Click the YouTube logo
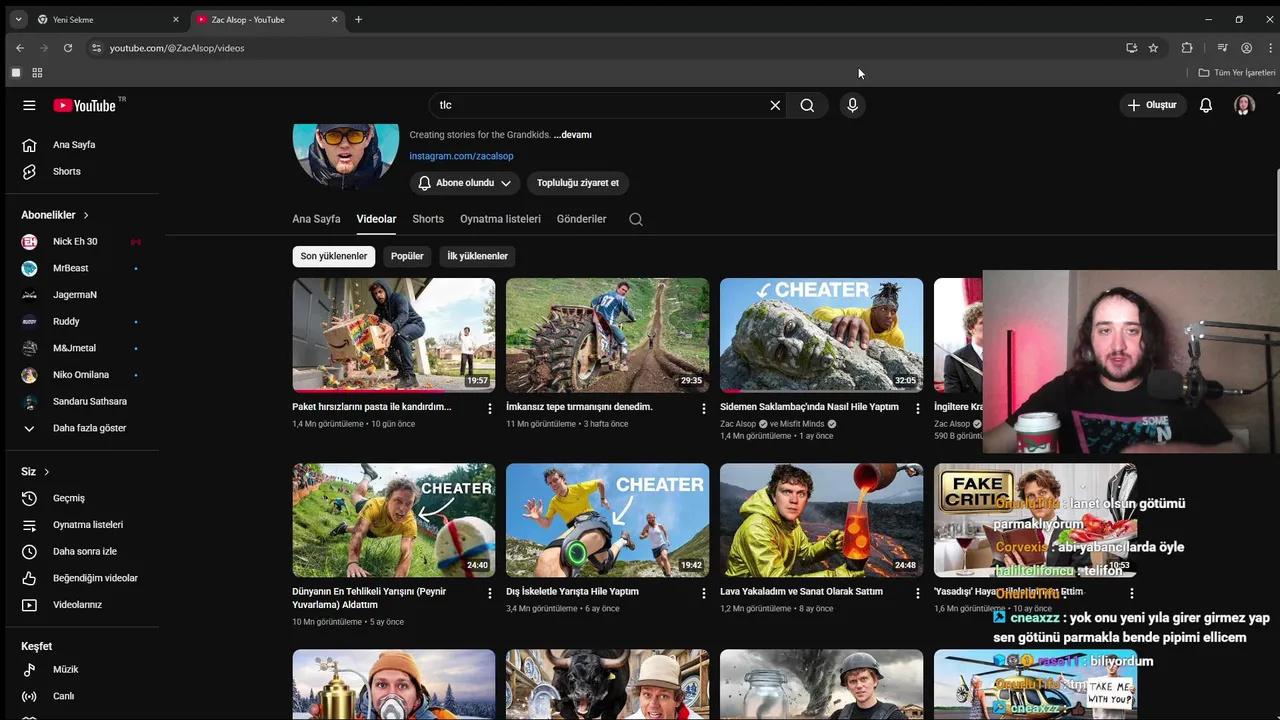Image resolution: width=1280 pixels, height=720 pixels. coord(85,105)
